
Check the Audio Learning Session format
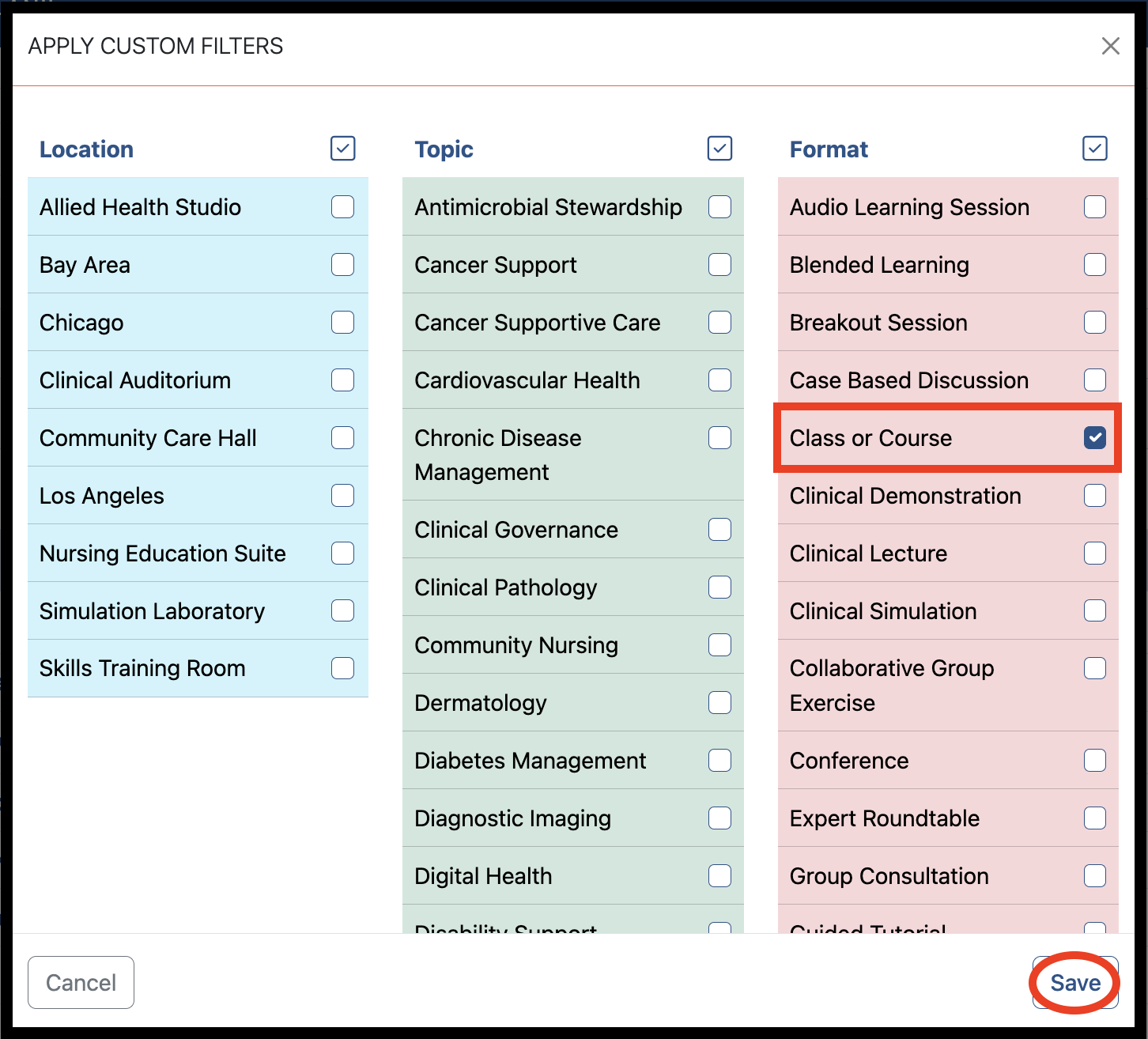(1095, 207)
